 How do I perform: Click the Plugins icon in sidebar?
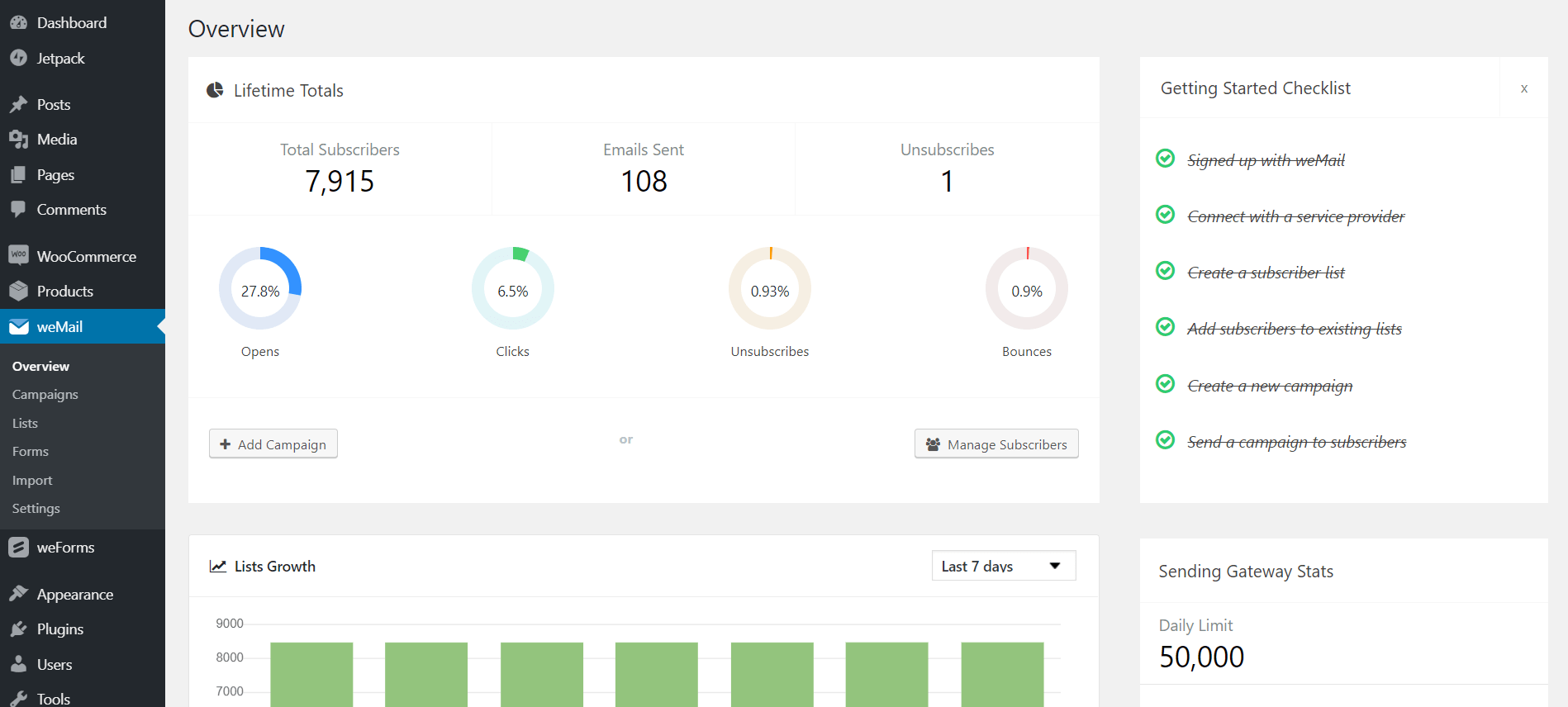click(x=18, y=629)
